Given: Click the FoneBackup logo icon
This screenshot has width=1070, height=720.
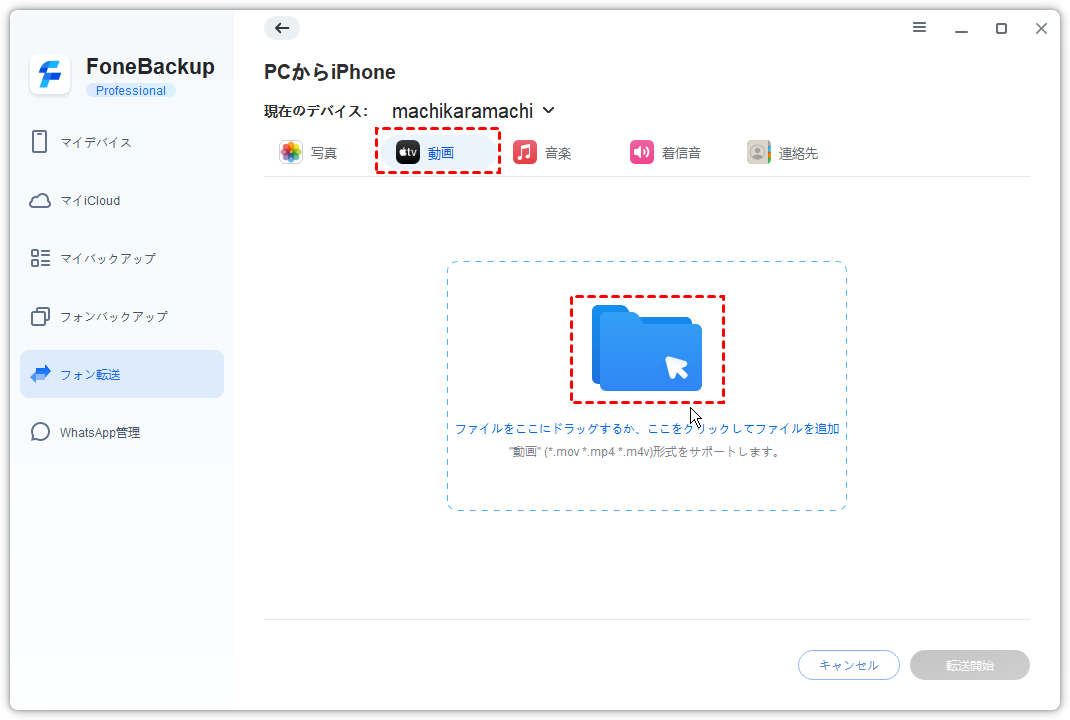Looking at the screenshot, I should pyautogui.click(x=50, y=74).
